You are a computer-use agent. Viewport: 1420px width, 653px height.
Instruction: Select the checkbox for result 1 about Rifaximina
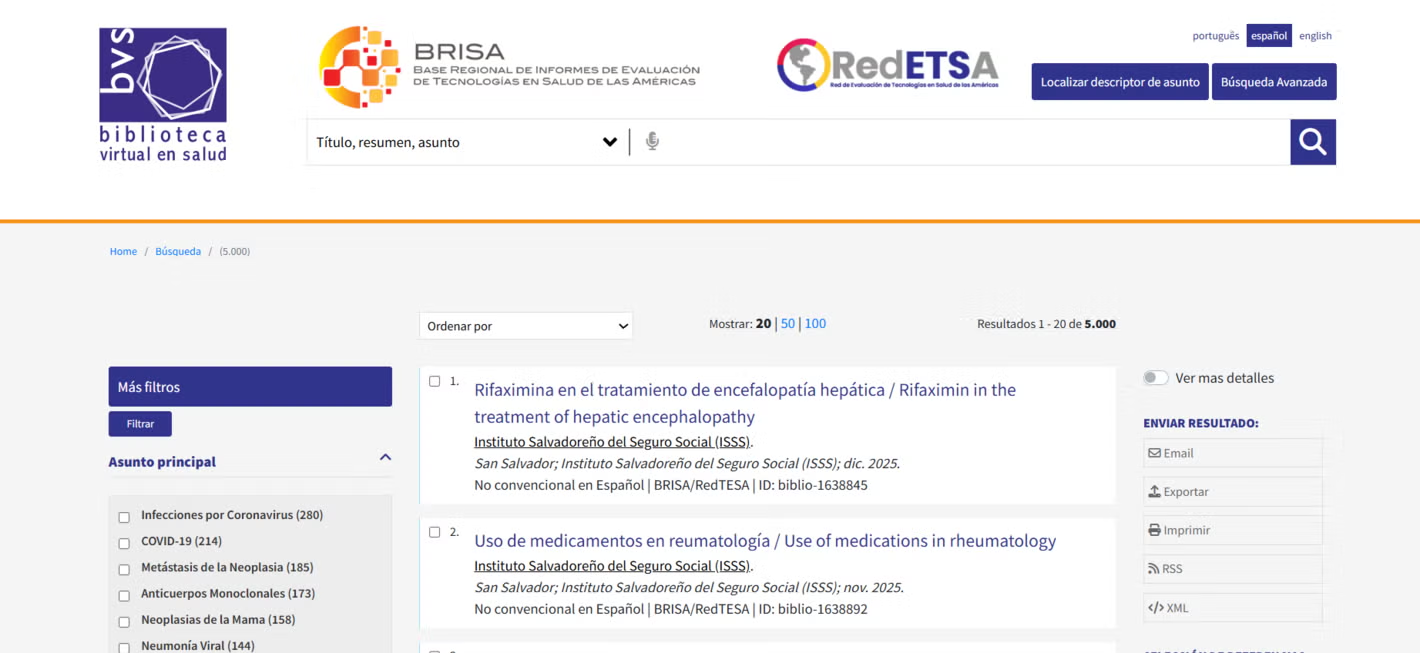(434, 381)
